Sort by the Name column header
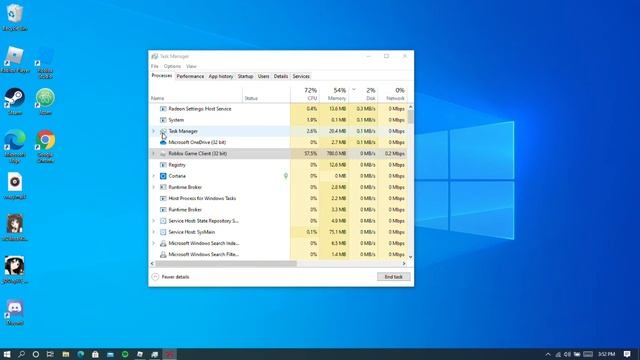Image resolution: width=640 pixels, height=360 pixels. pyautogui.click(x=196, y=94)
